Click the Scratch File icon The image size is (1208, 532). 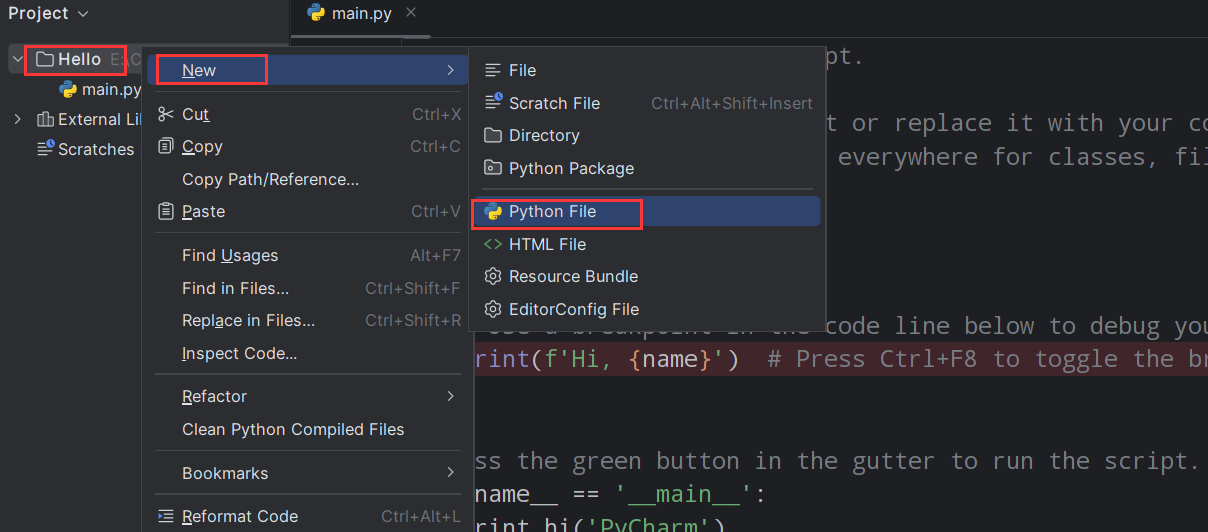[x=492, y=102]
